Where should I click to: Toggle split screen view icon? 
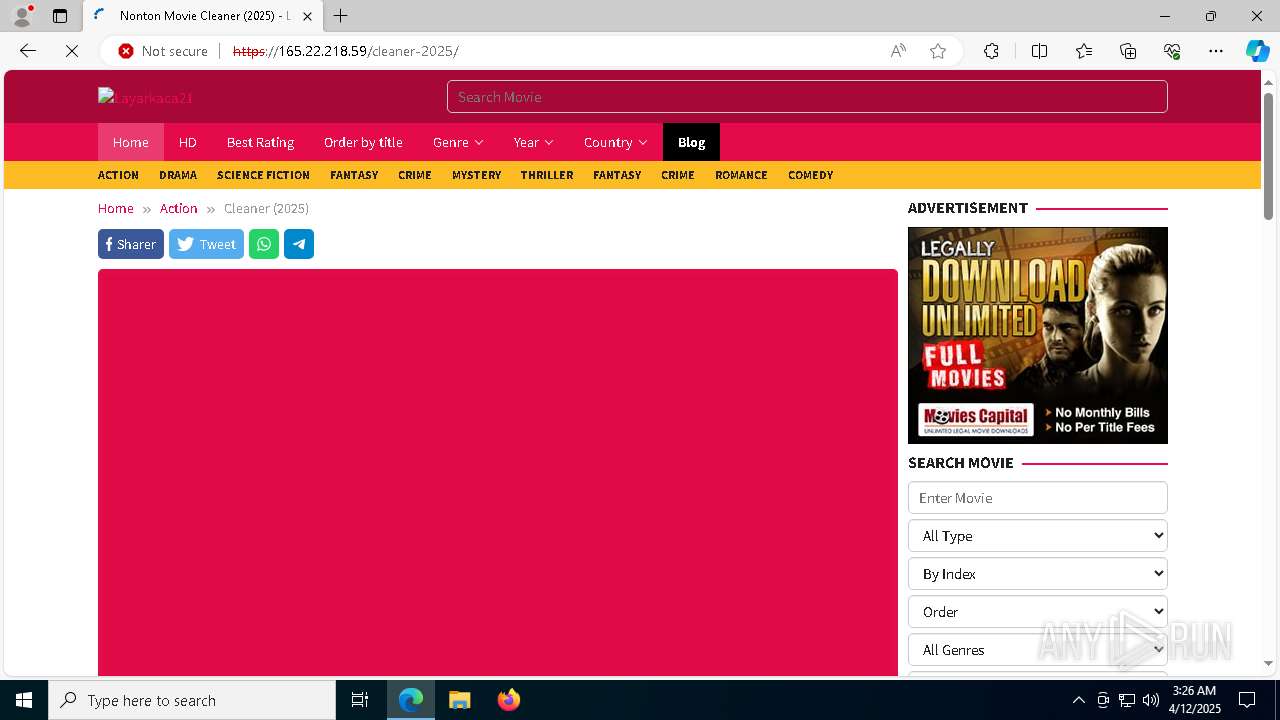(1039, 51)
